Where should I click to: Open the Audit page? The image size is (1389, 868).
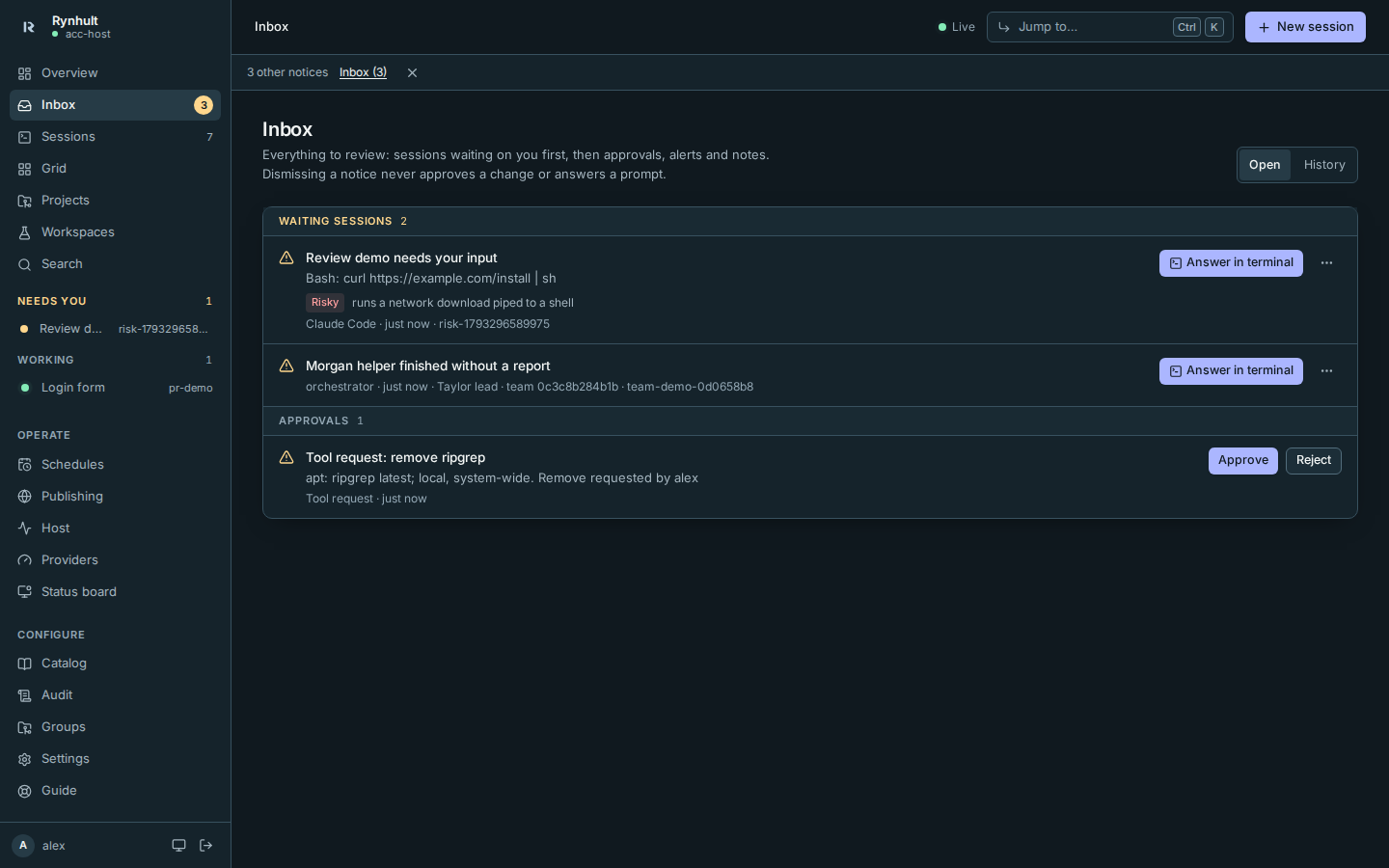click(x=115, y=695)
